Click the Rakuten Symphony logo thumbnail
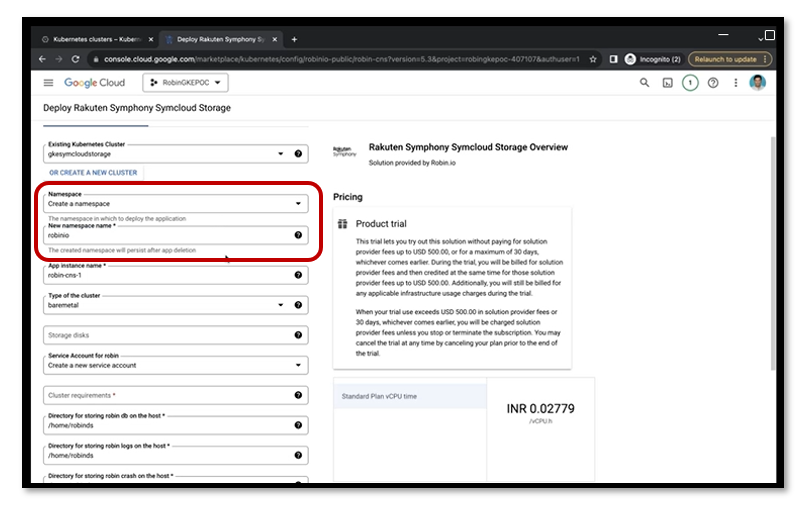 [x=344, y=151]
